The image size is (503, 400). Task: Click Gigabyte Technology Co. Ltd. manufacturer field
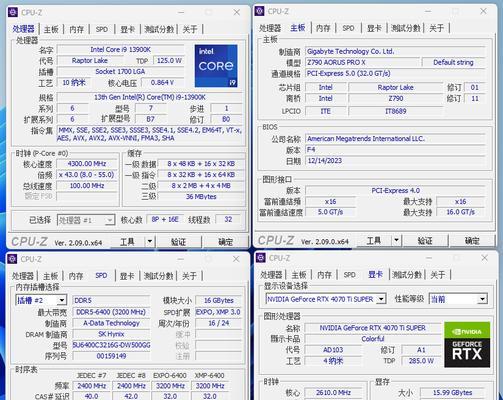coord(395,51)
